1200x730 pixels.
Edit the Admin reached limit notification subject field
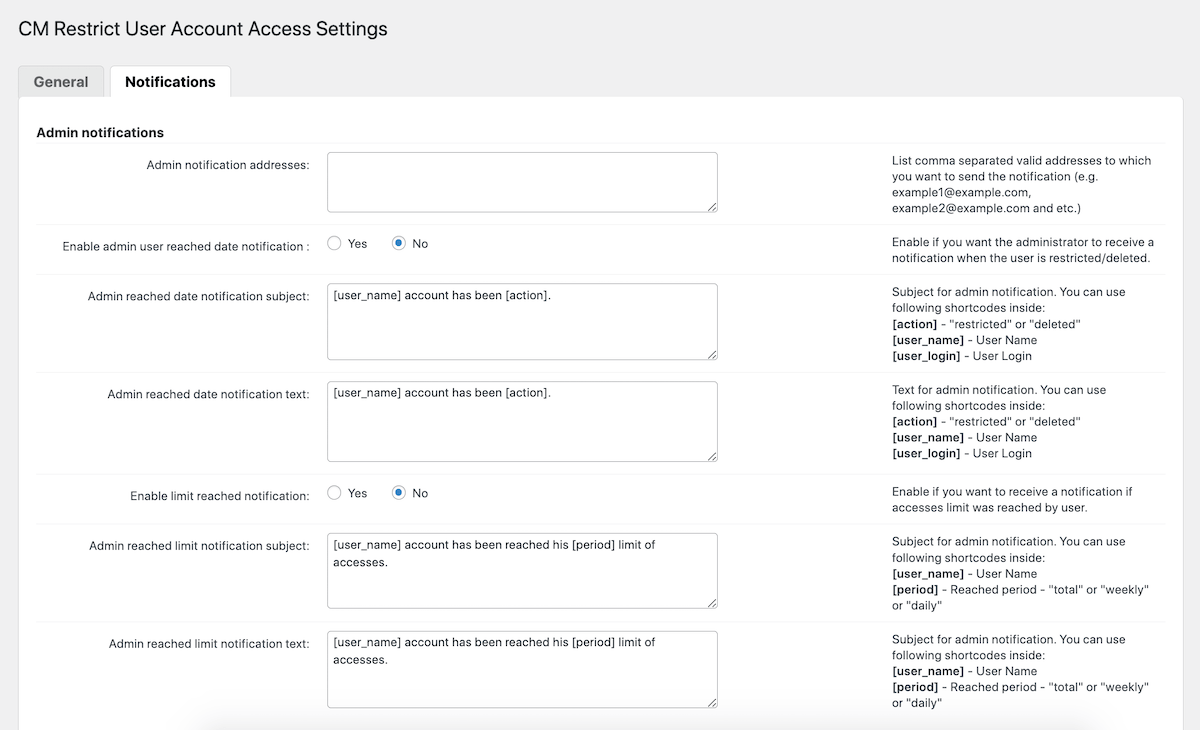521,570
